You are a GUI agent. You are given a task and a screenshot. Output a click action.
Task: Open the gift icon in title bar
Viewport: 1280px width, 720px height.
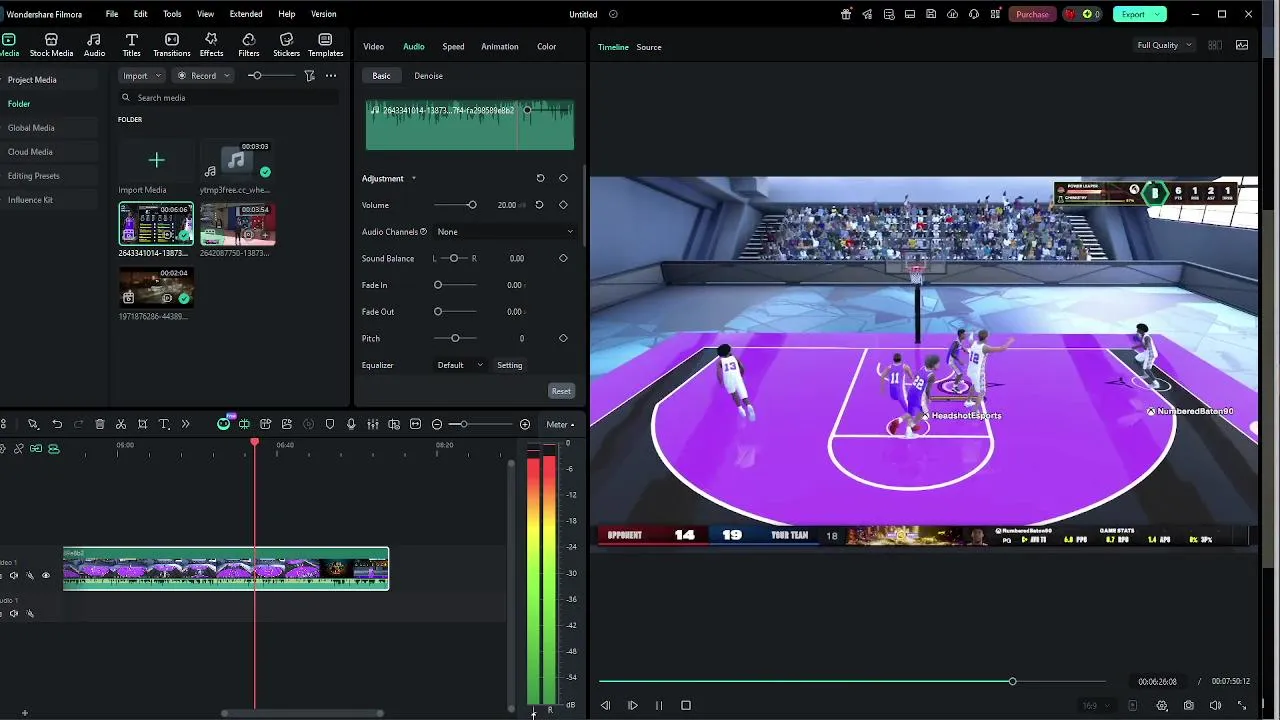pos(846,14)
